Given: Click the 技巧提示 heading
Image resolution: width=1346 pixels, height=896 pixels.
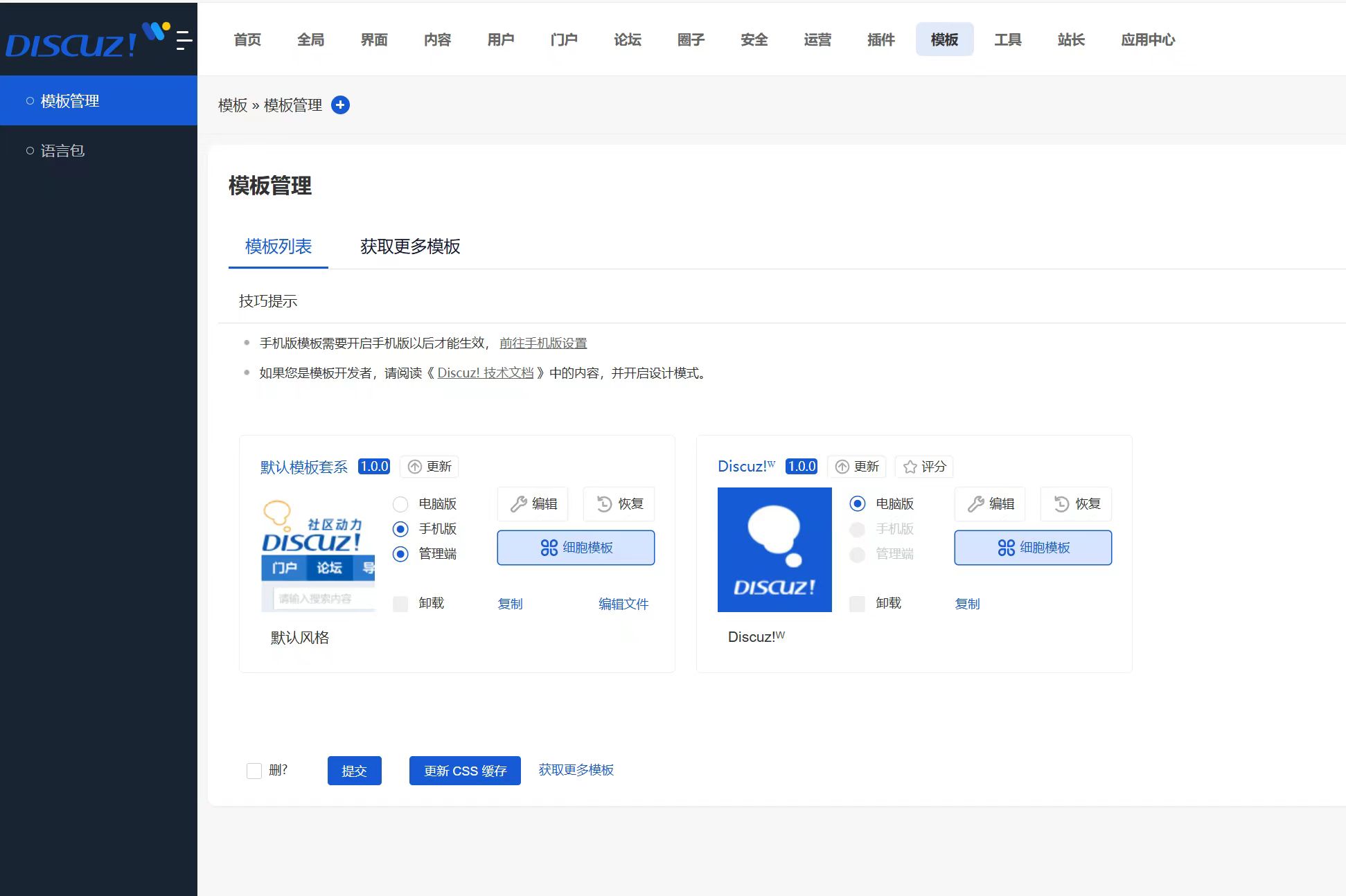Looking at the screenshot, I should tap(268, 301).
